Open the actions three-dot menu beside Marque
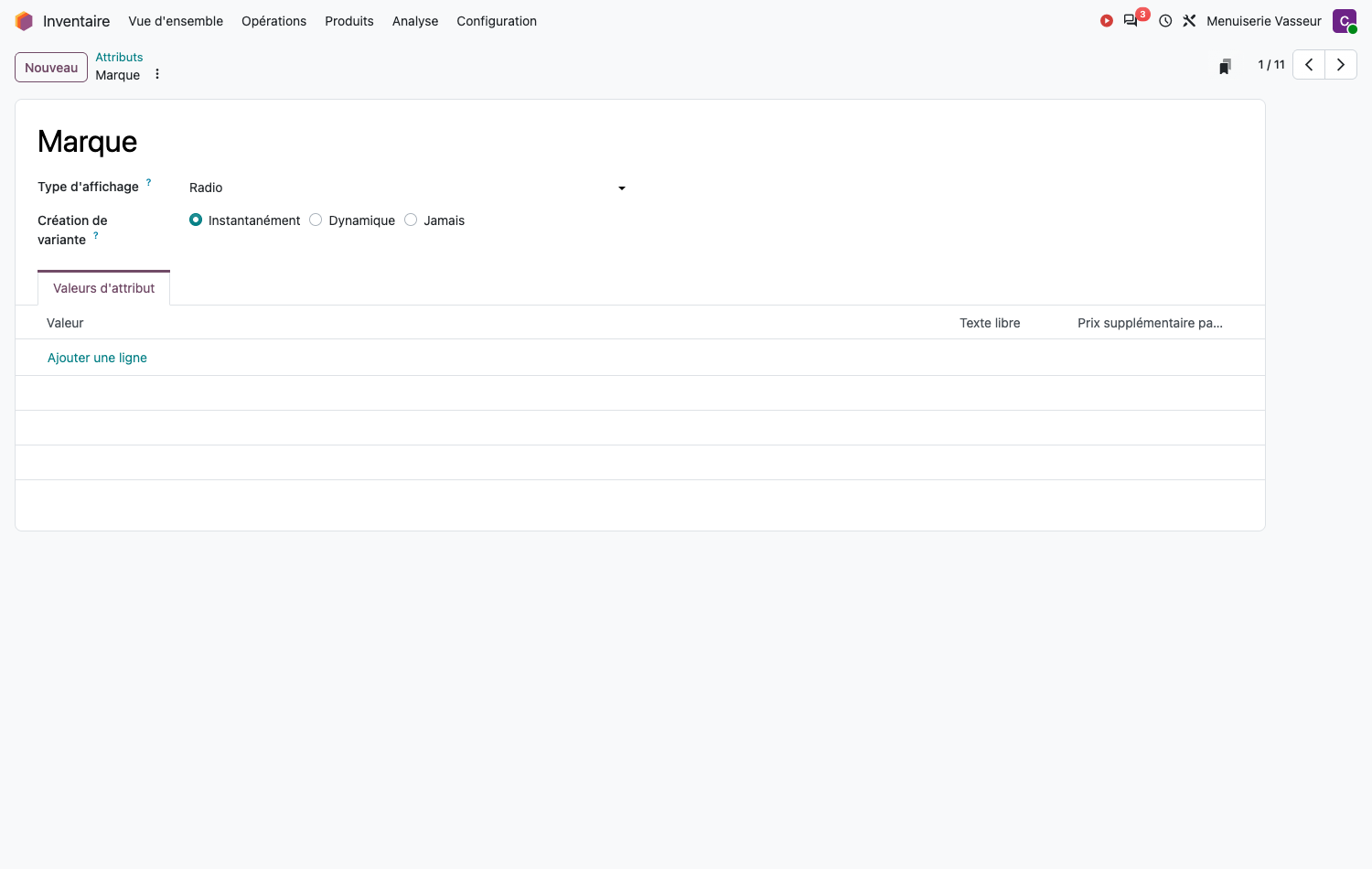 coord(157,74)
